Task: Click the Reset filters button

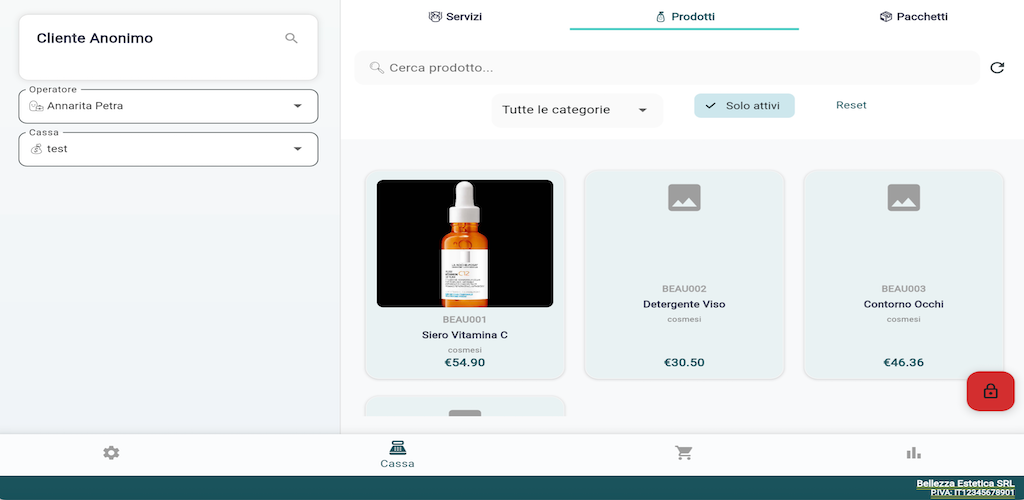Action: [x=851, y=105]
